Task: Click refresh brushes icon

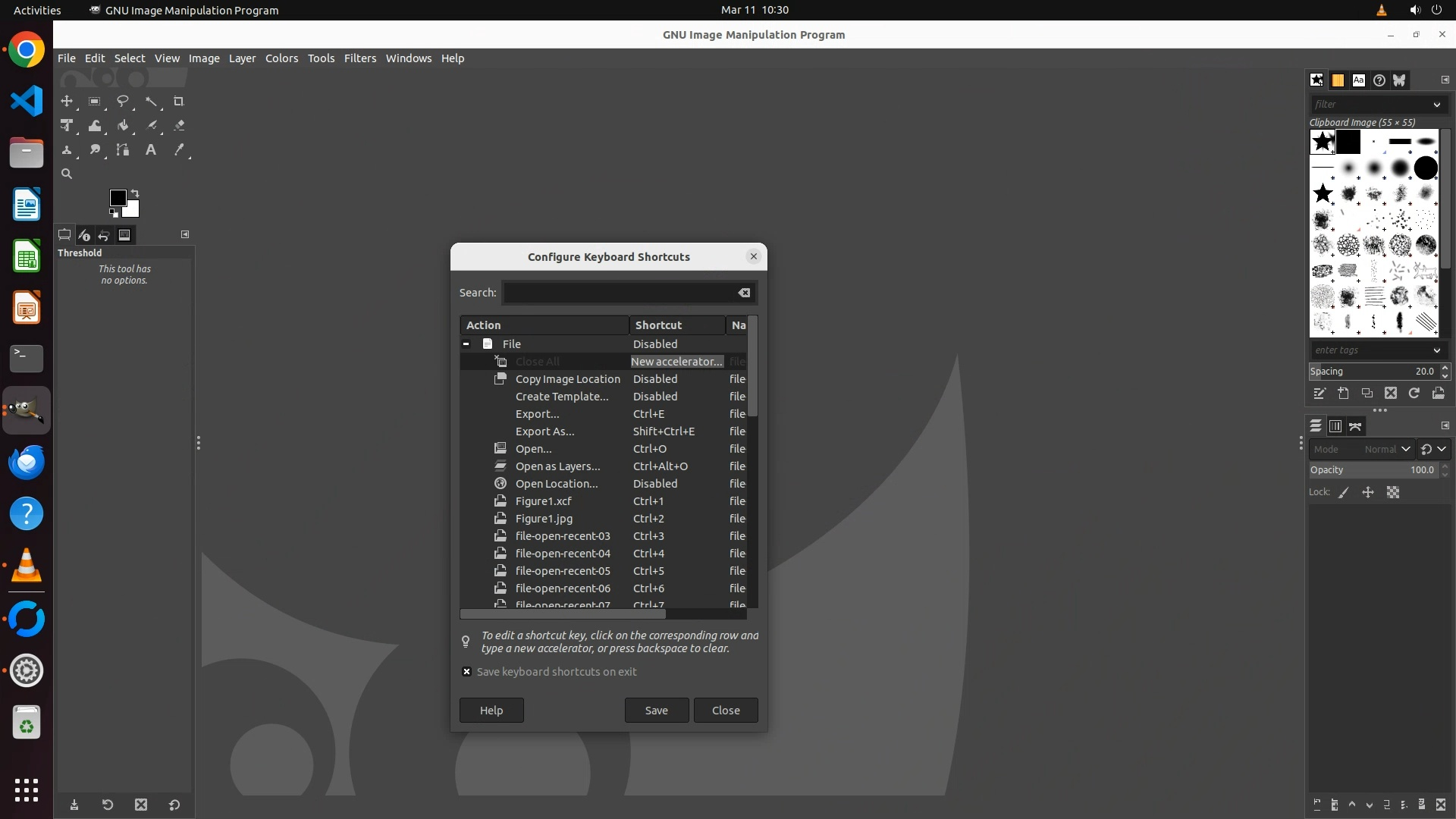Action: tap(1414, 394)
